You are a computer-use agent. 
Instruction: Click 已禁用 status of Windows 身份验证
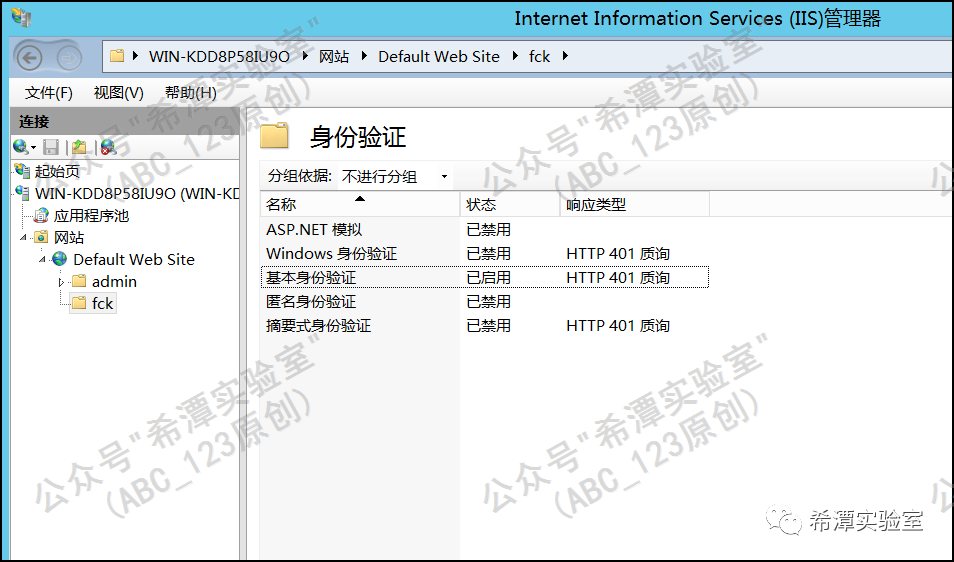pos(489,254)
